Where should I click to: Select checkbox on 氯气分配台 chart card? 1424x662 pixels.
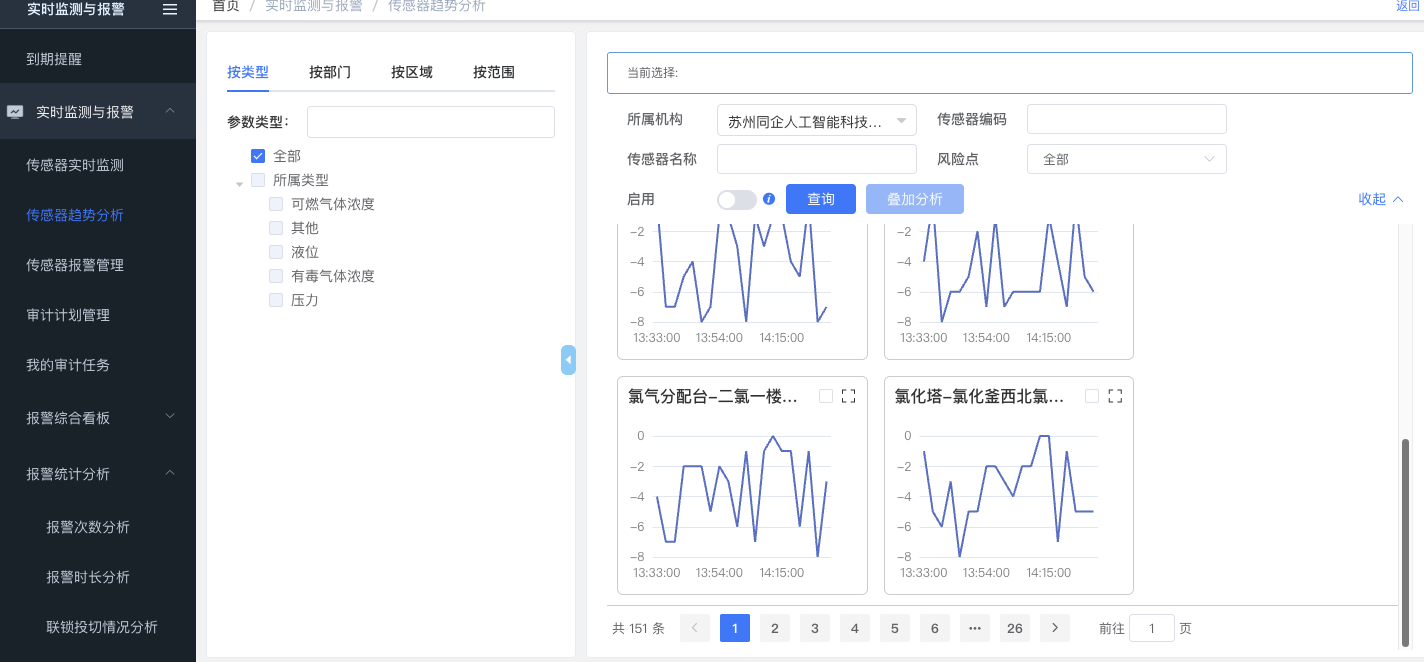tap(825, 396)
